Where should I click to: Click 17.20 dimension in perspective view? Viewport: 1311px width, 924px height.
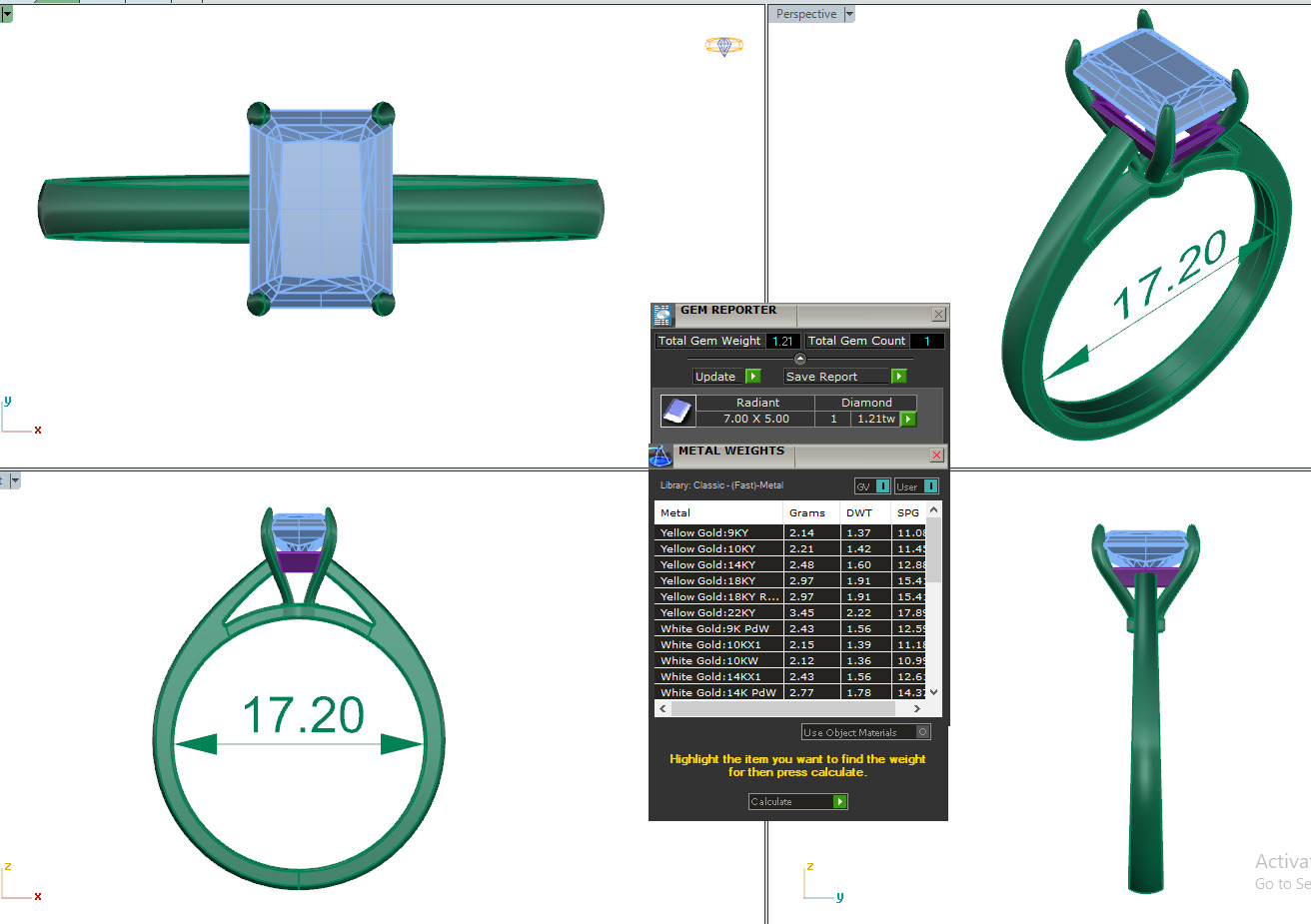(1169, 276)
